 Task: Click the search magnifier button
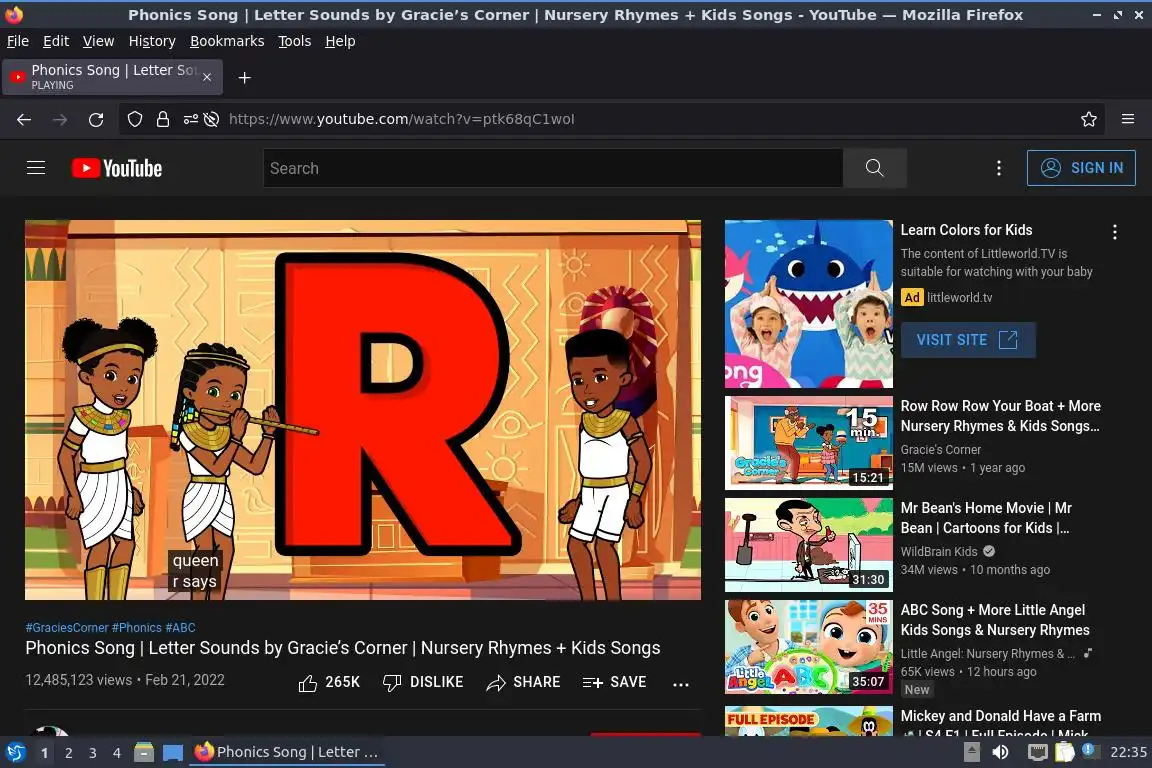pyautogui.click(x=874, y=168)
